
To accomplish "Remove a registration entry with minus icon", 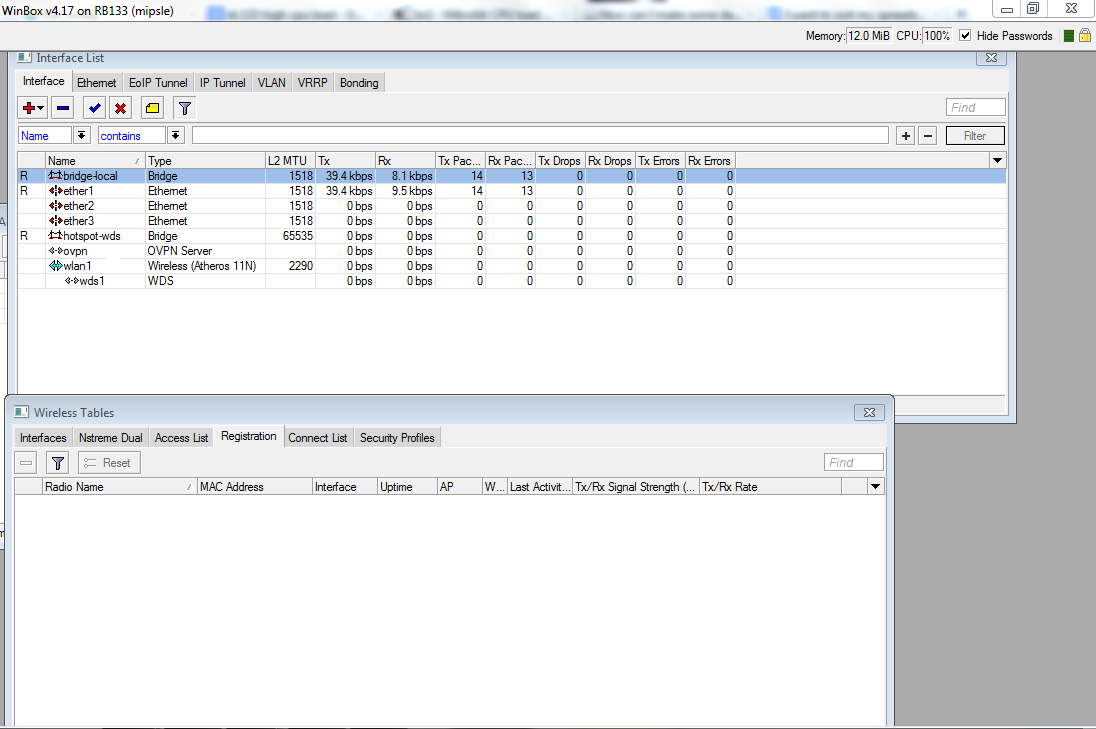I will (x=24, y=462).
